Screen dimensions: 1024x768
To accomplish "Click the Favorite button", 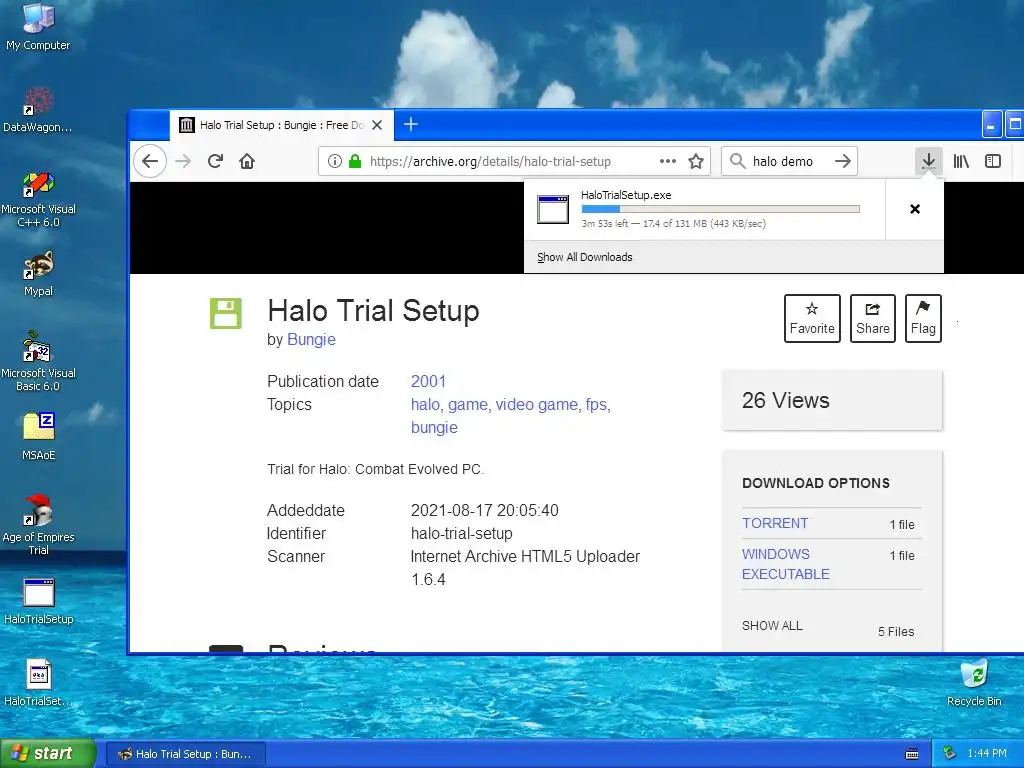I will pos(812,318).
